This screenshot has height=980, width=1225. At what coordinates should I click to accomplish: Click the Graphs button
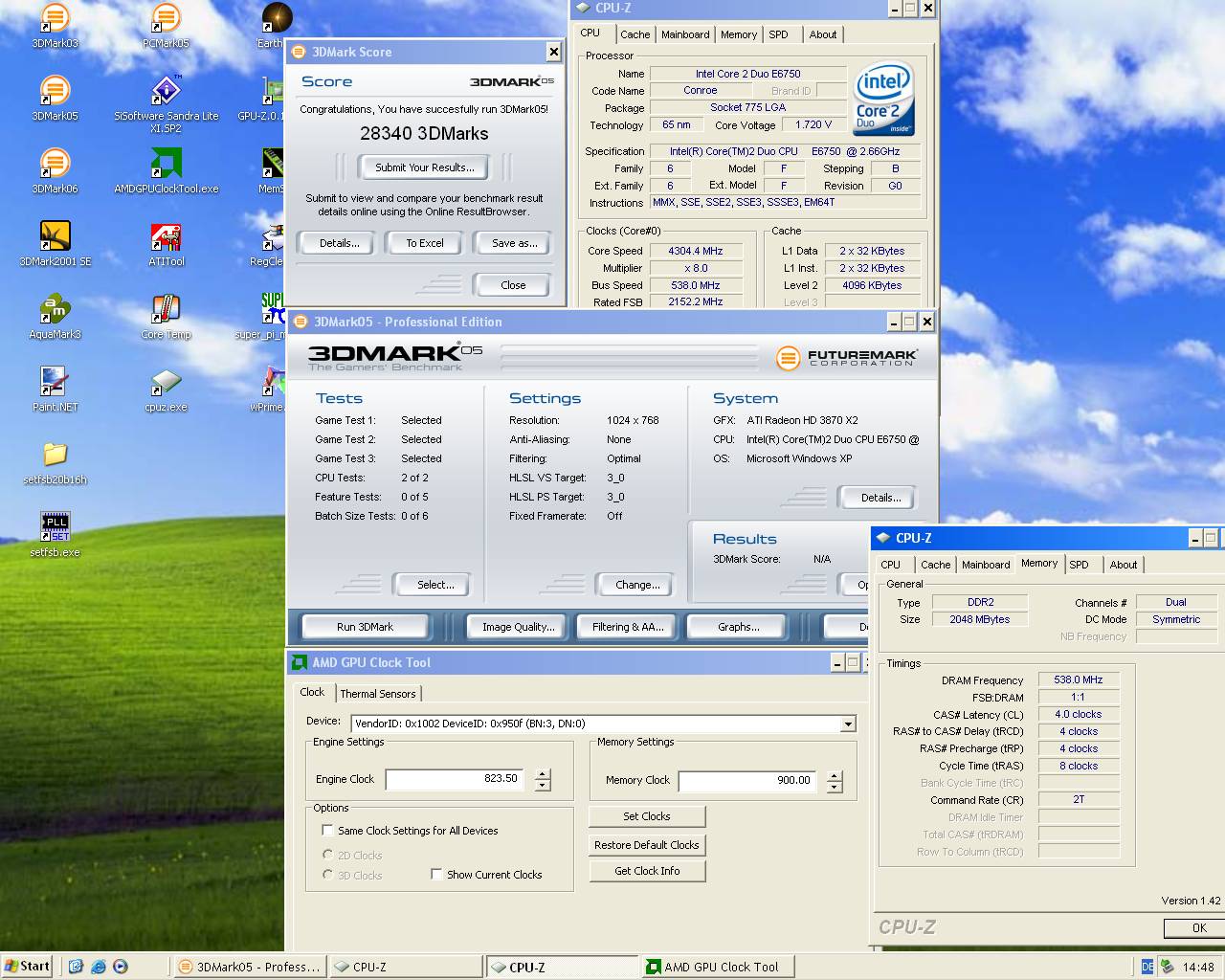click(738, 627)
